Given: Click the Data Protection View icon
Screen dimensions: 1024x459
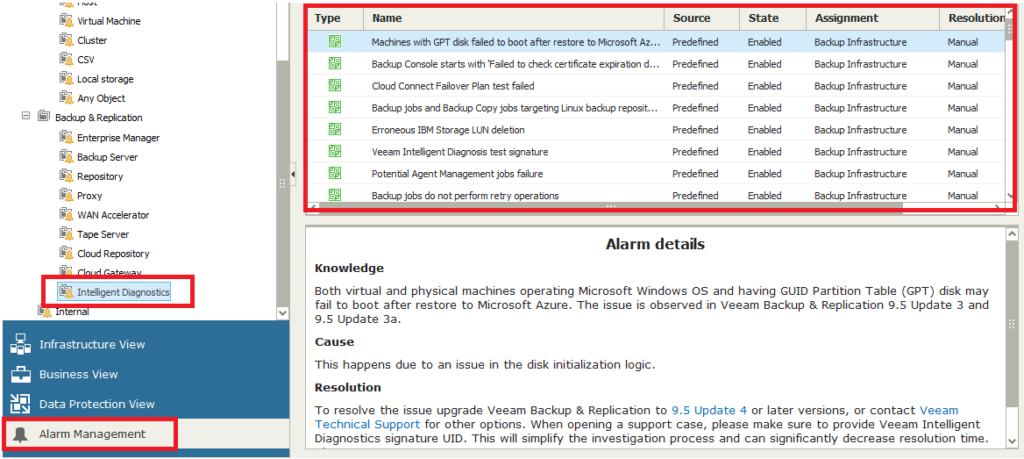Looking at the screenshot, I should point(21,404).
